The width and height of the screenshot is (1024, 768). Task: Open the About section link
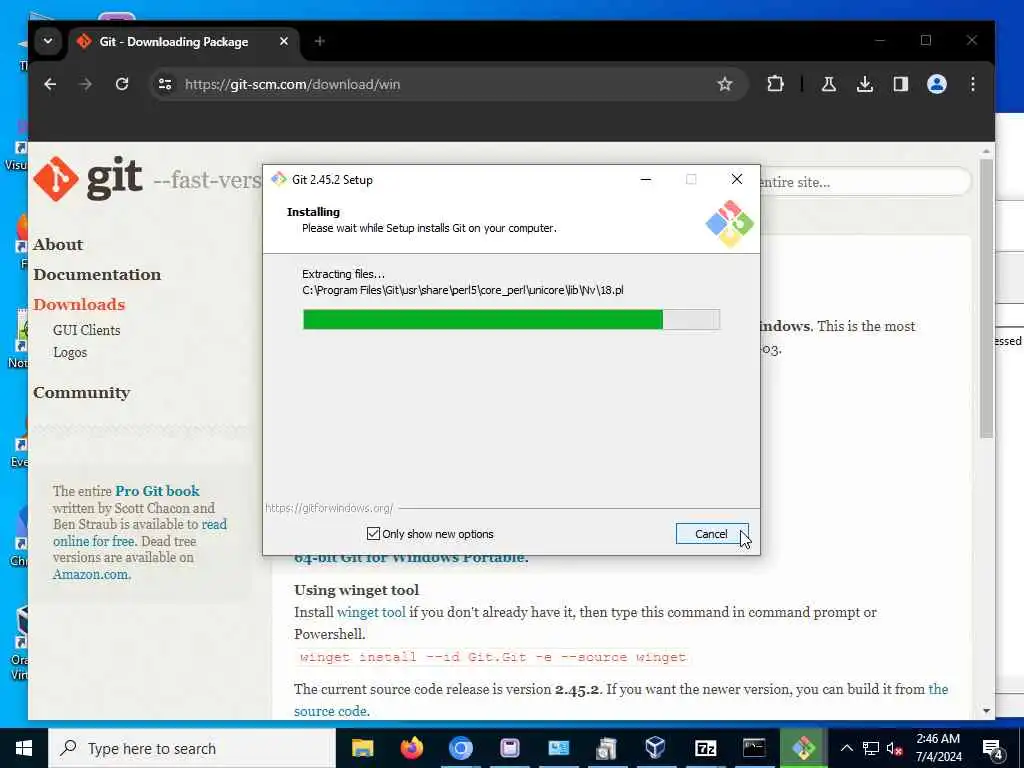tap(58, 244)
